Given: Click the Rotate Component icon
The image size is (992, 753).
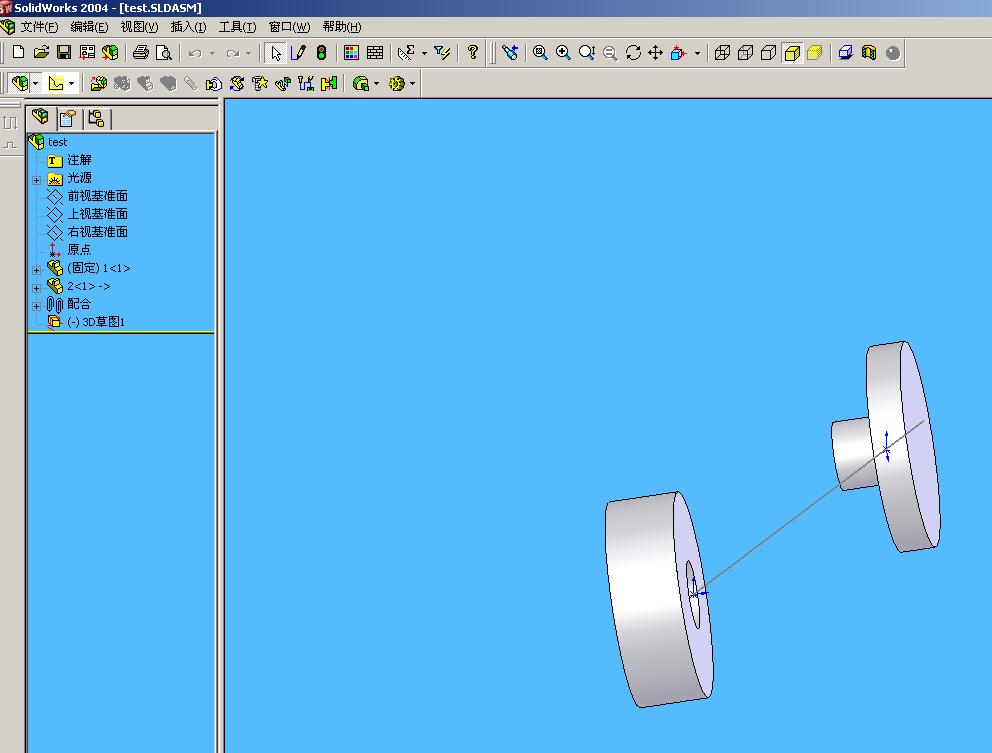Looking at the screenshot, I should [237, 83].
